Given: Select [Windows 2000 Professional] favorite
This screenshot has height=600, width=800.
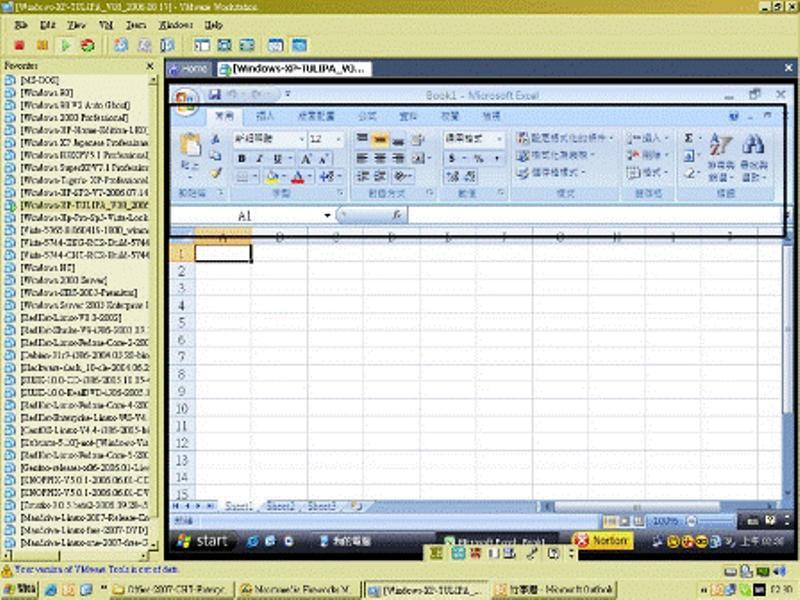Looking at the screenshot, I should 74,117.
